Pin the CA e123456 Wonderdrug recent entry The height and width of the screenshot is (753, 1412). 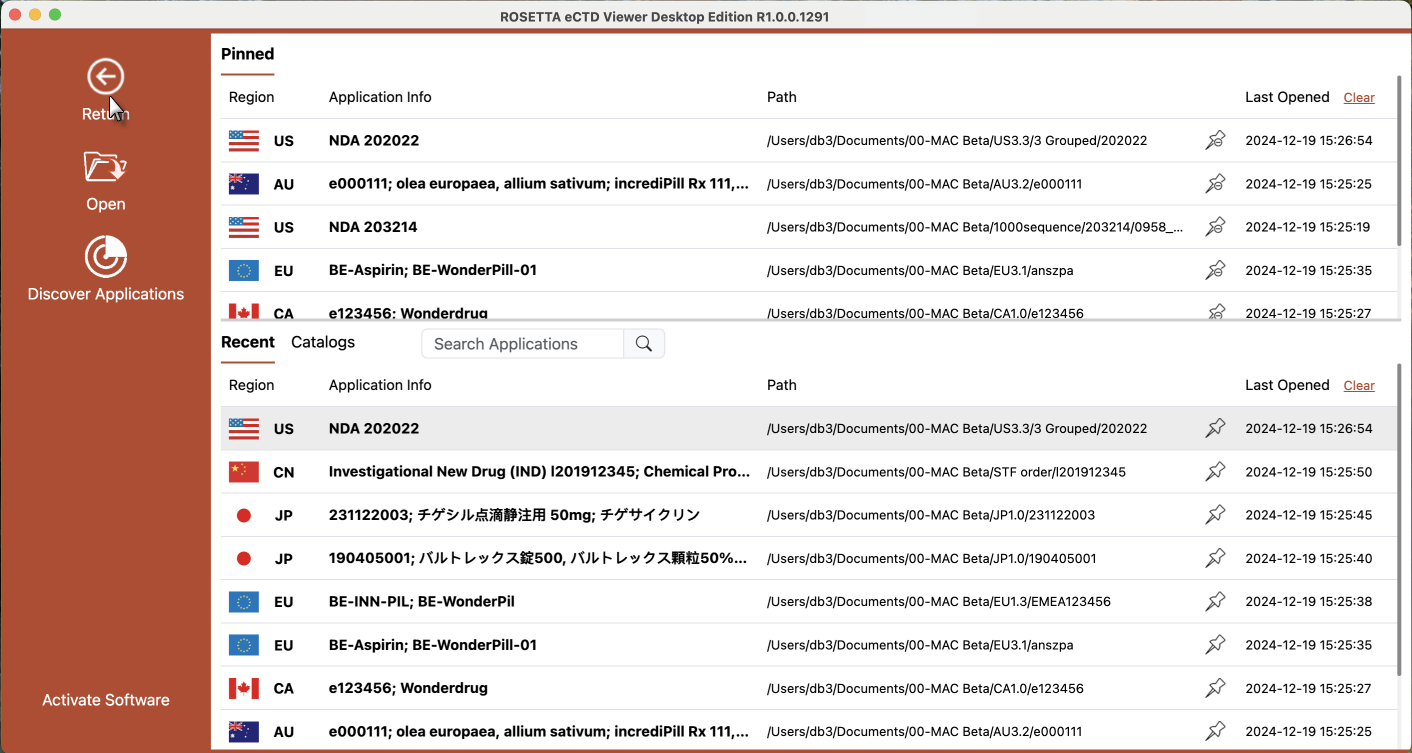(x=1215, y=688)
